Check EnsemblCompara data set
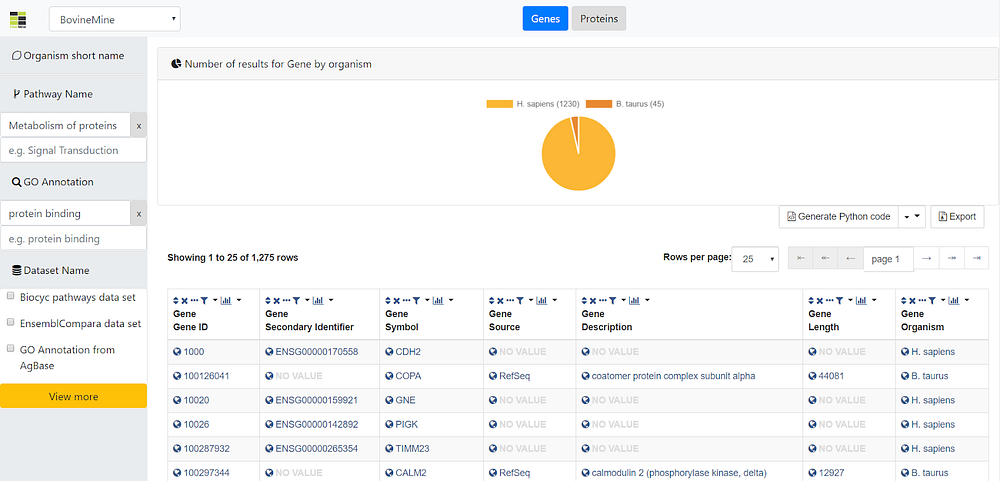Image resolution: width=1000 pixels, height=481 pixels. [11, 323]
